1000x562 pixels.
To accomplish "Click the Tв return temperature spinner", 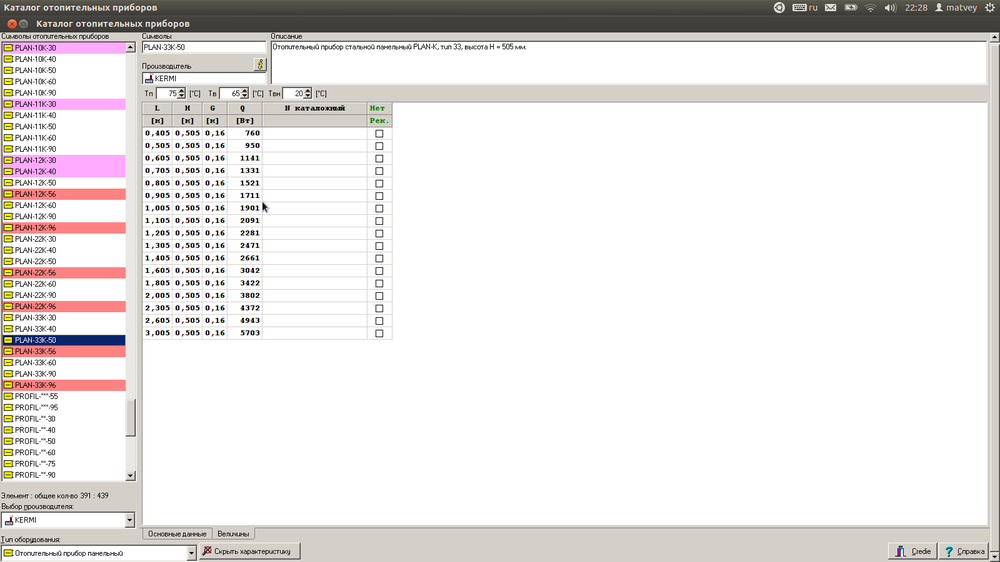I will tap(244, 93).
